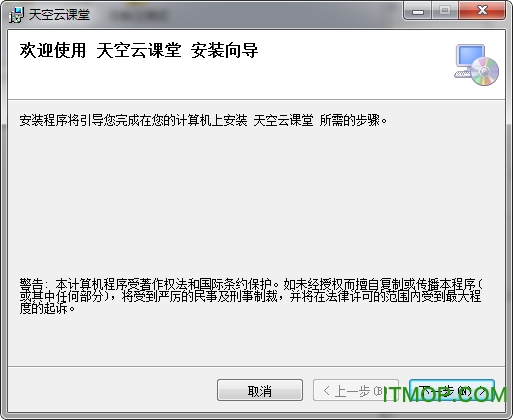The width and height of the screenshot is (513, 420).
Task: Click the installer icon in the title bar
Action: click(17, 15)
